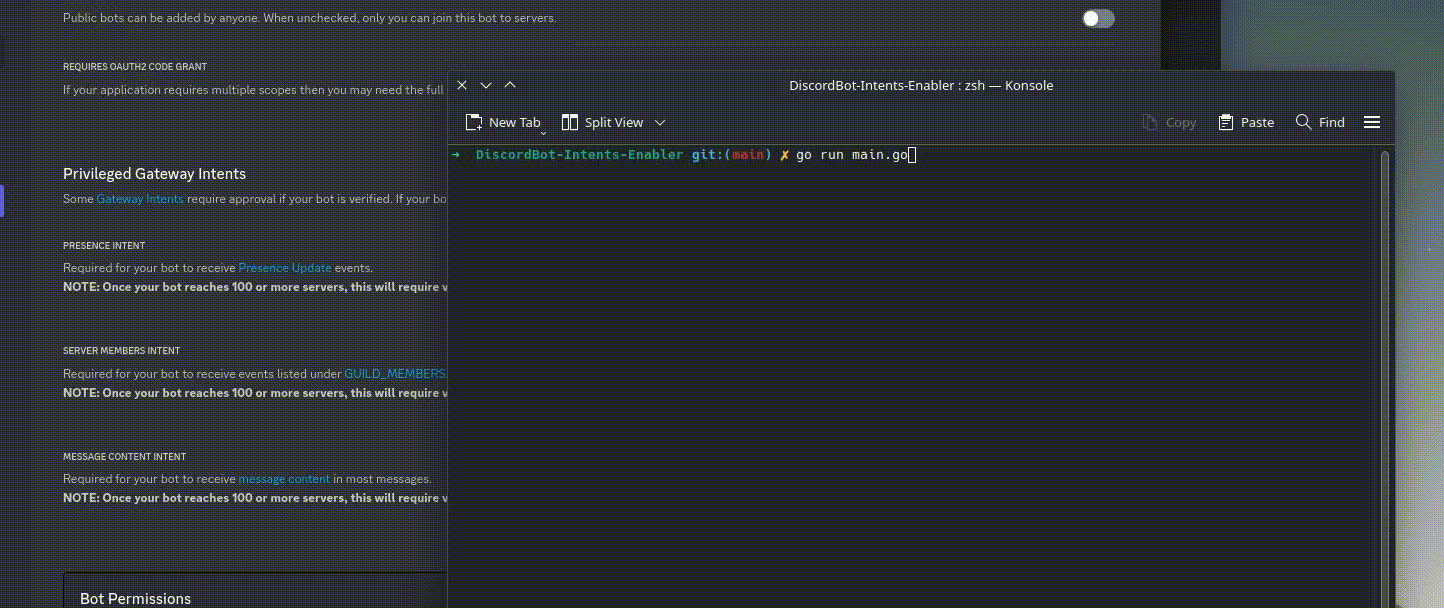The width and height of the screenshot is (1444, 608).
Task: Open Find search in Konsole
Action: point(1320,122)
